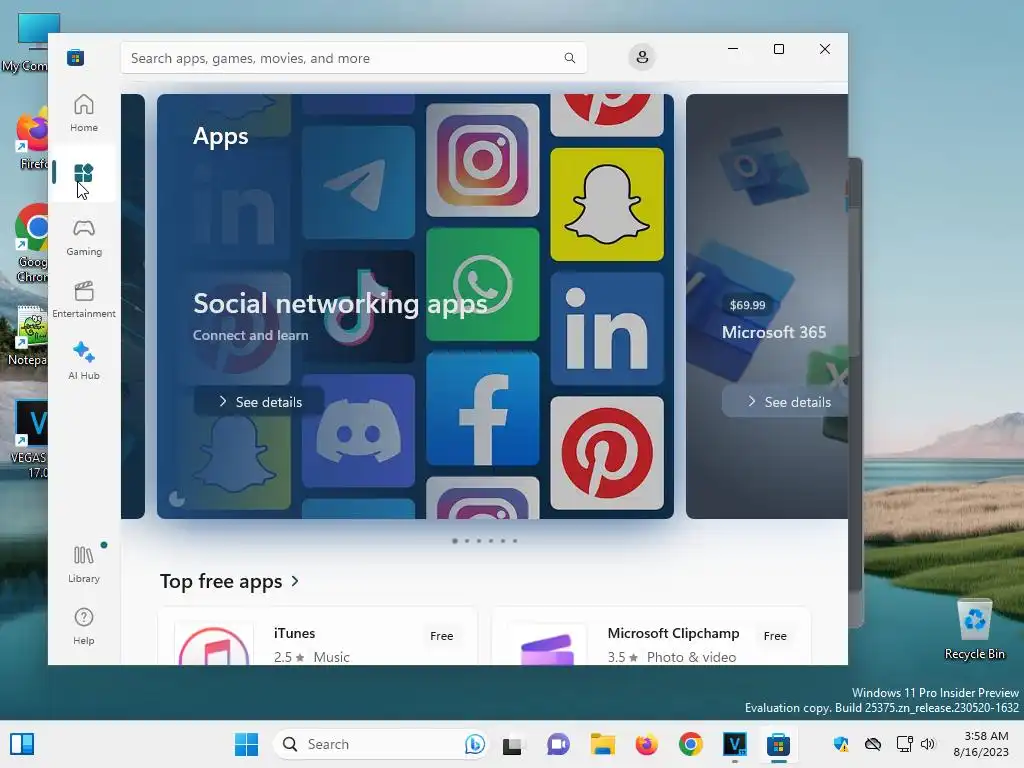Open the Microsoft Clipchamp app card

[651, 637]
